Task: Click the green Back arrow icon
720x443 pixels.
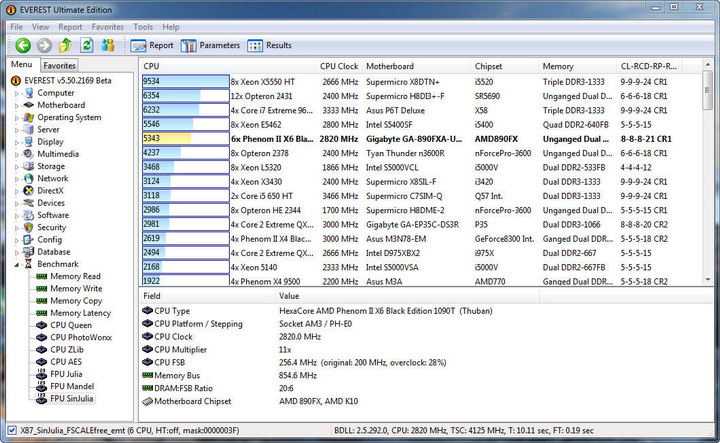Action: click(23, 45)
